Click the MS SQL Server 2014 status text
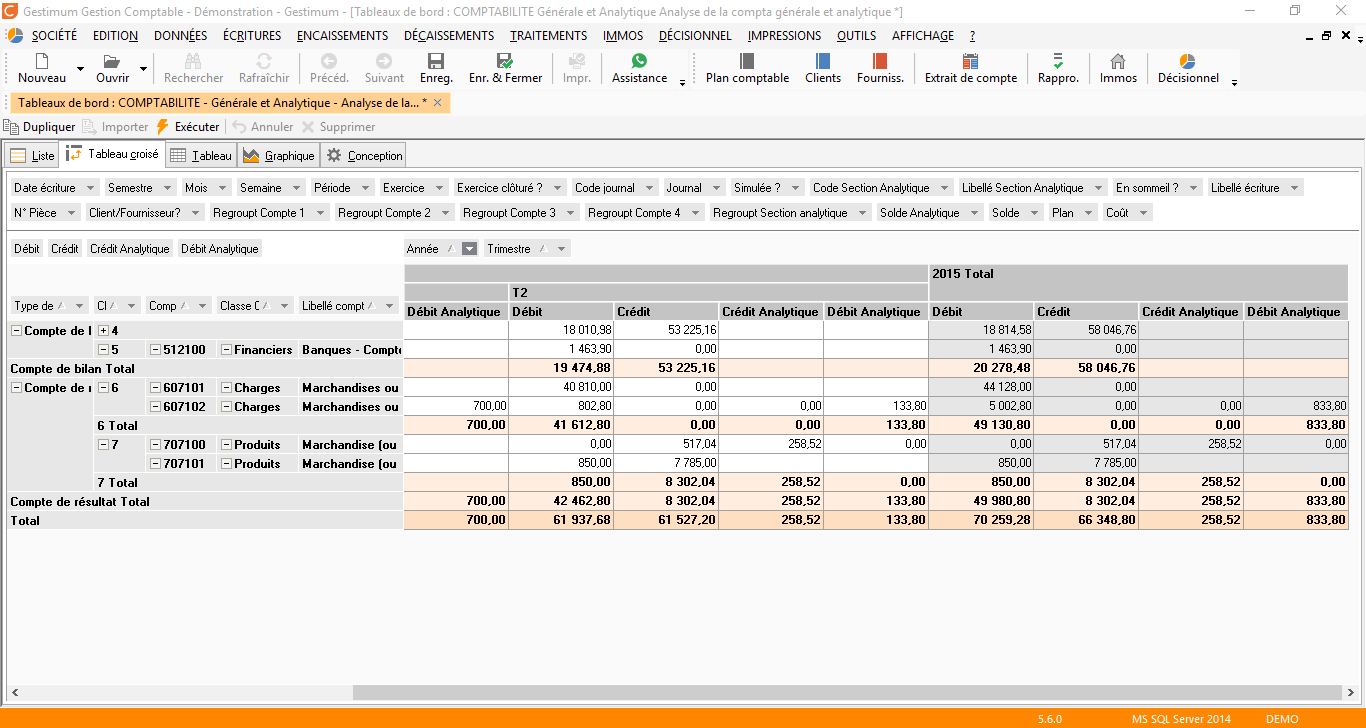The width and height of the screenshot is (1366, 728). (x=1181, y=719)
